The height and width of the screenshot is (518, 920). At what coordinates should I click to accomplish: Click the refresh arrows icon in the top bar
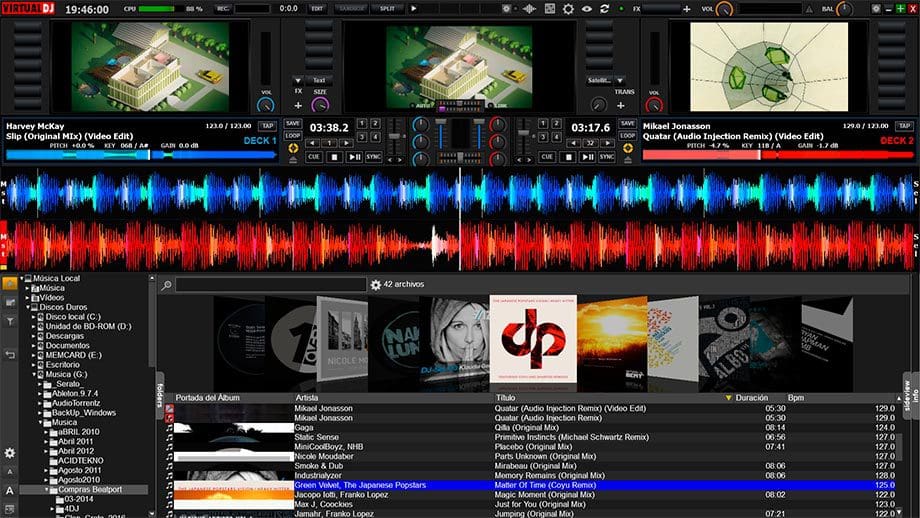click(x=604, y=9)
